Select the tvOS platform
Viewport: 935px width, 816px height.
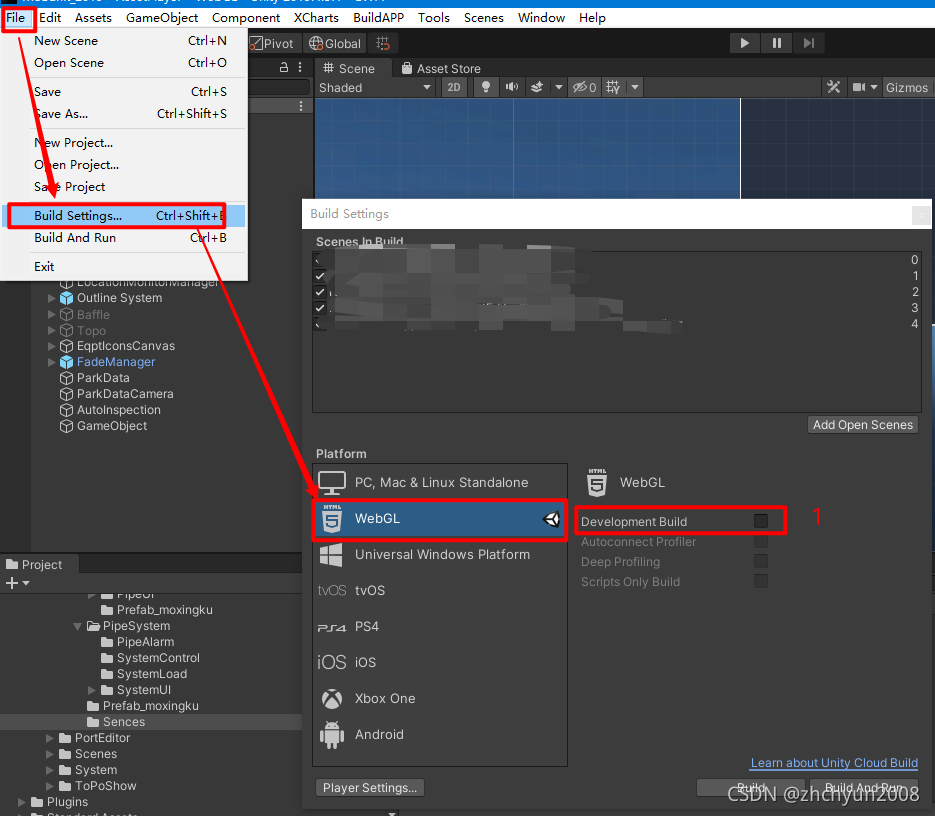[440, 591]
